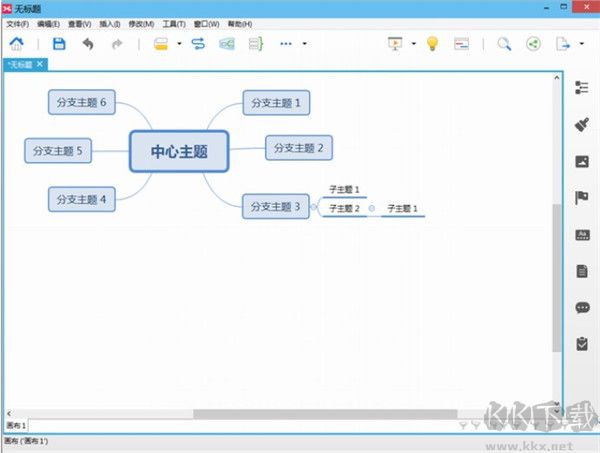
Task: Select the 子主题 2 subtopic
Action: (344, 209)
